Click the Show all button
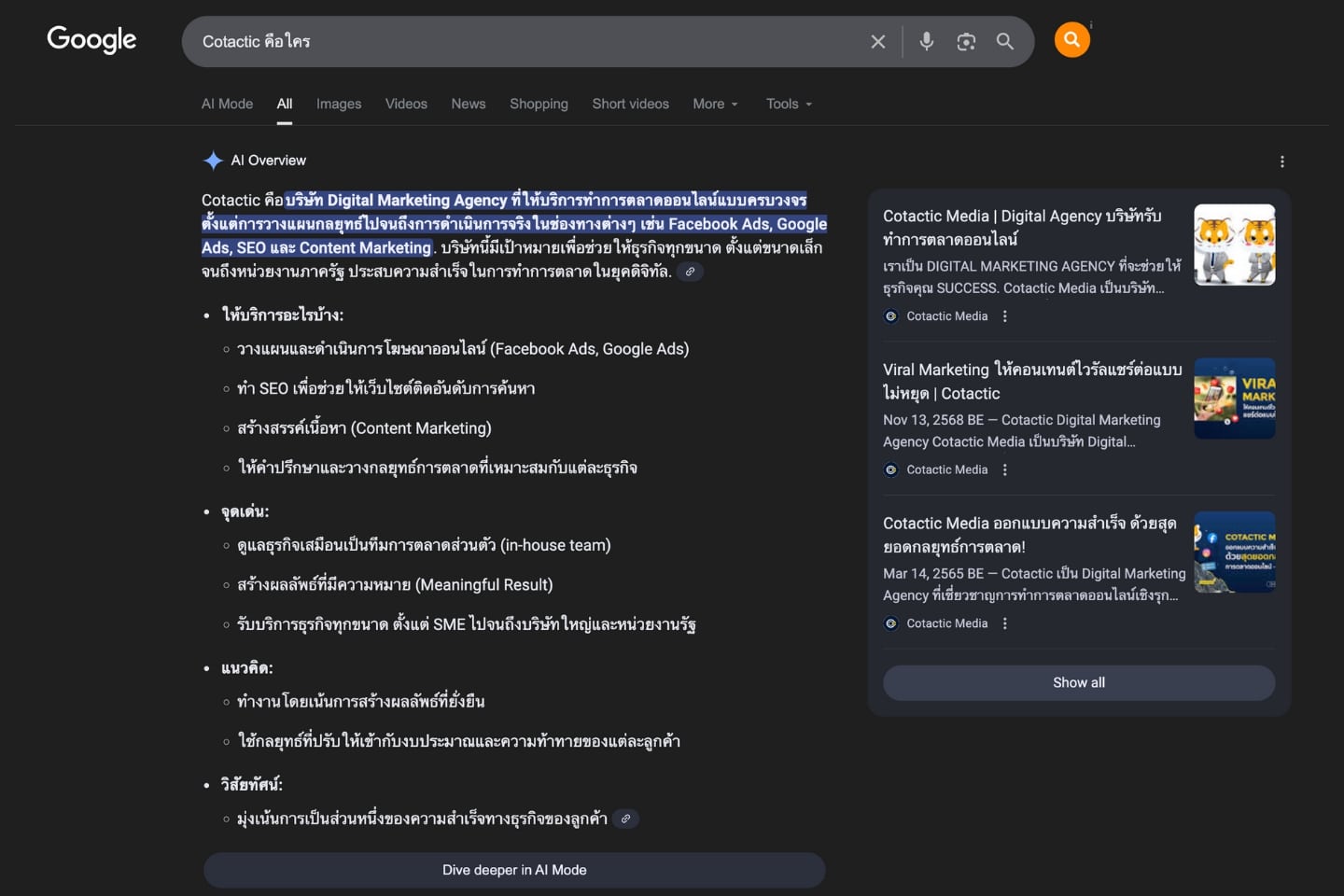 1078,682
